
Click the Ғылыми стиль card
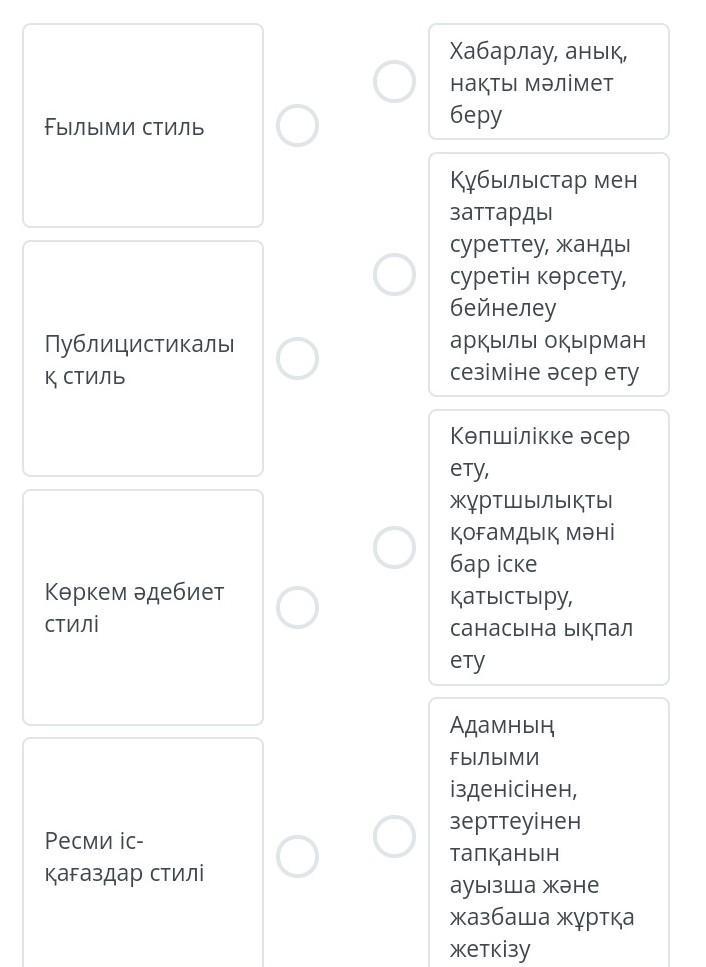(143, 126)
